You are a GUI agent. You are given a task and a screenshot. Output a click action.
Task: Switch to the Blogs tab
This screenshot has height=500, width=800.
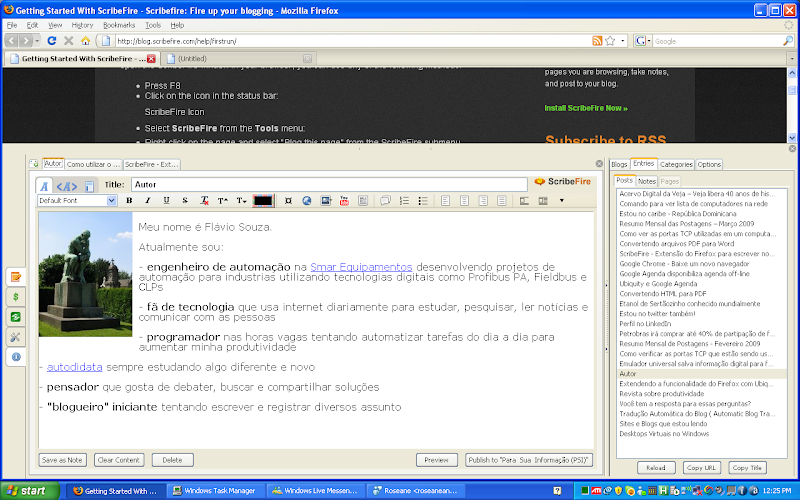click(x=619, y=164)
